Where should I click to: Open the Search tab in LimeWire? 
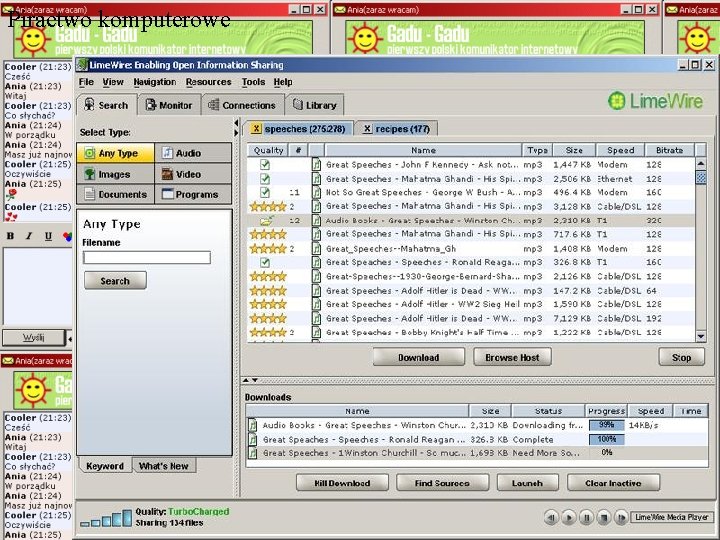107,105
